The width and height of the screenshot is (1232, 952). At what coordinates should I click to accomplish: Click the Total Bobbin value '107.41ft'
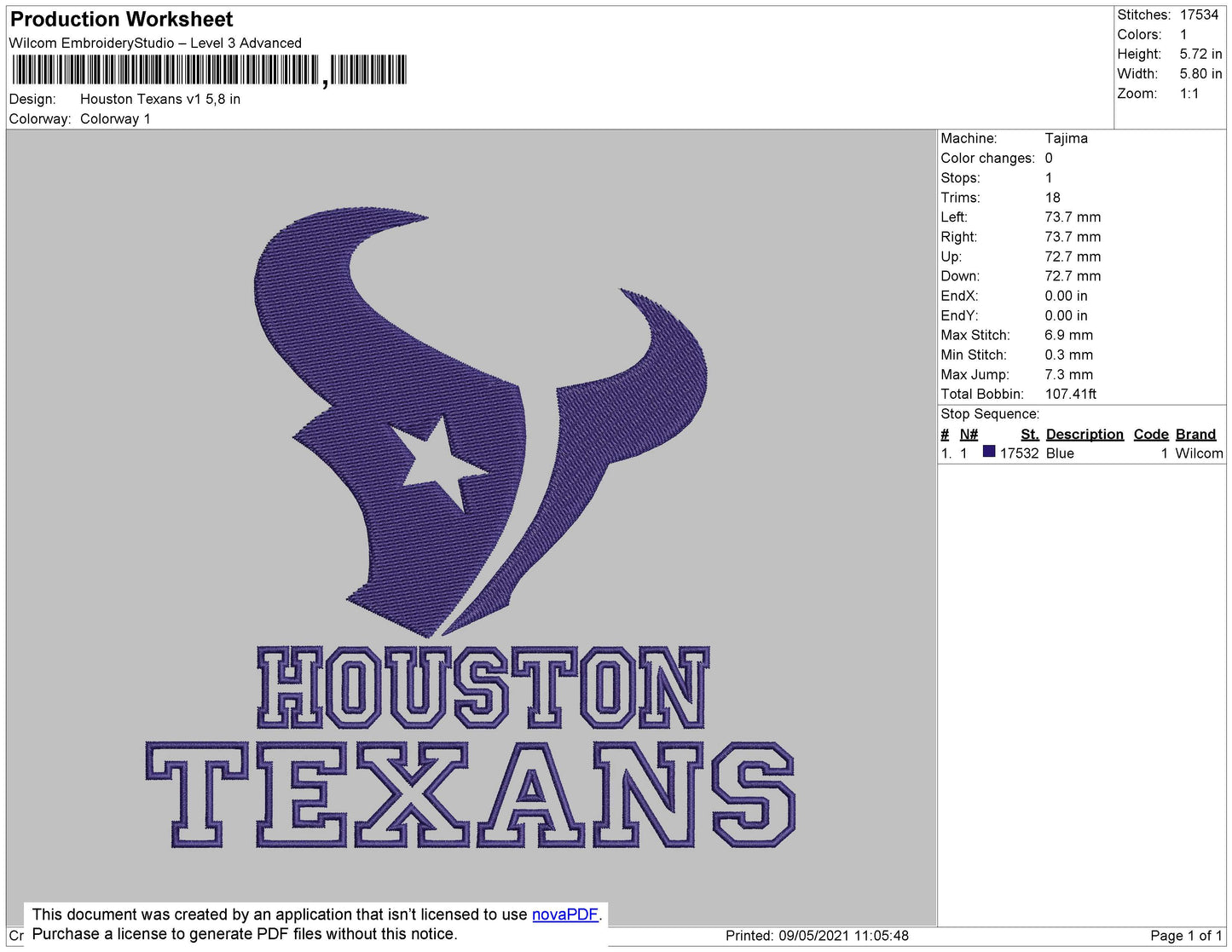coord(1071,394)
